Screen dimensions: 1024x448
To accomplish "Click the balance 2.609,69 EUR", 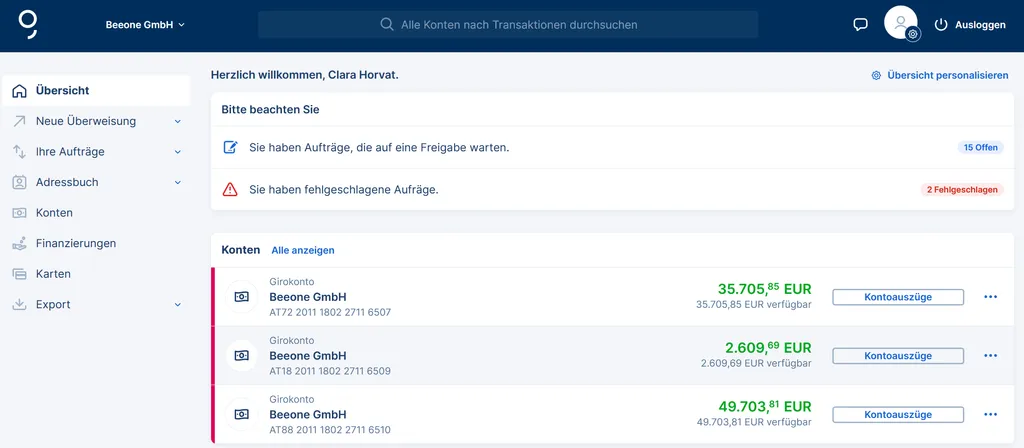I will (x=768, y=347).
